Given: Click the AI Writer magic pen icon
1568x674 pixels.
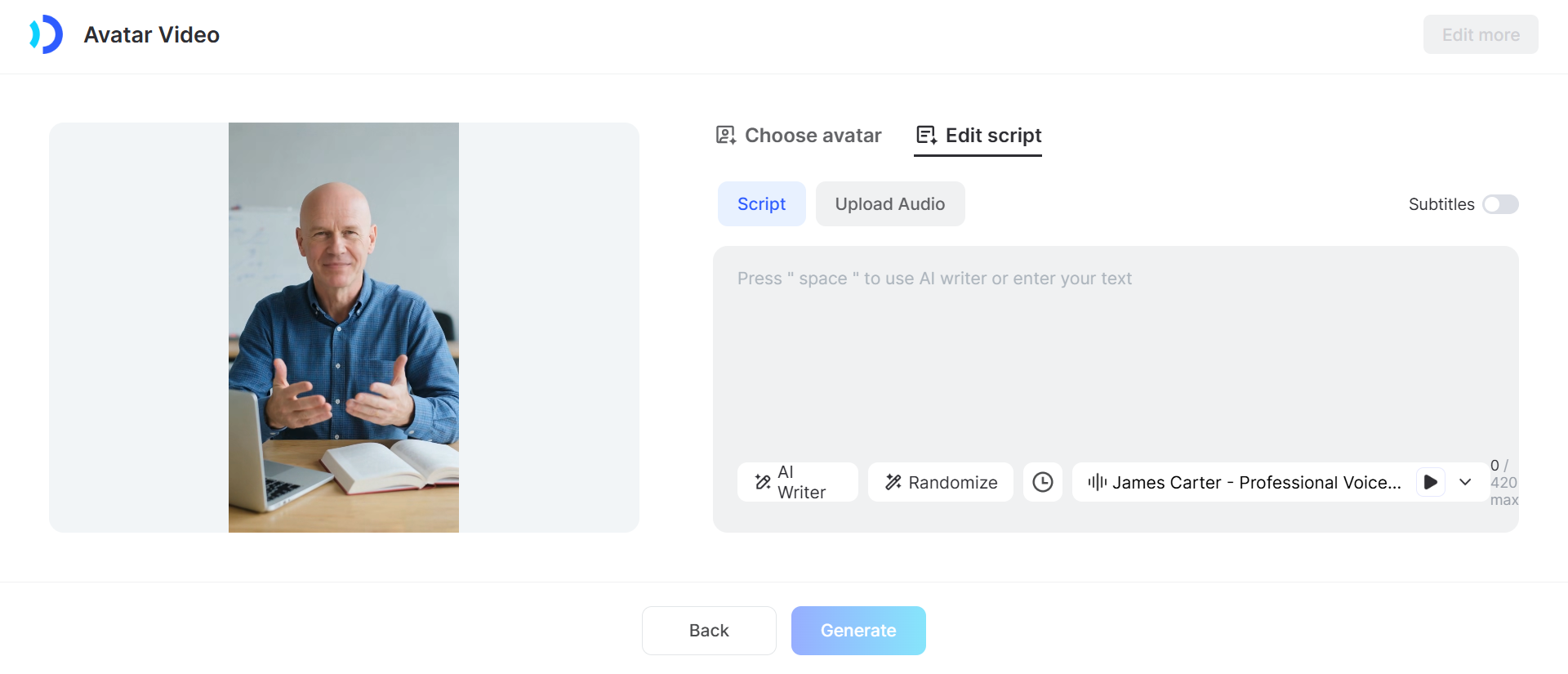Looking at the screenshot, I should 763,482.
